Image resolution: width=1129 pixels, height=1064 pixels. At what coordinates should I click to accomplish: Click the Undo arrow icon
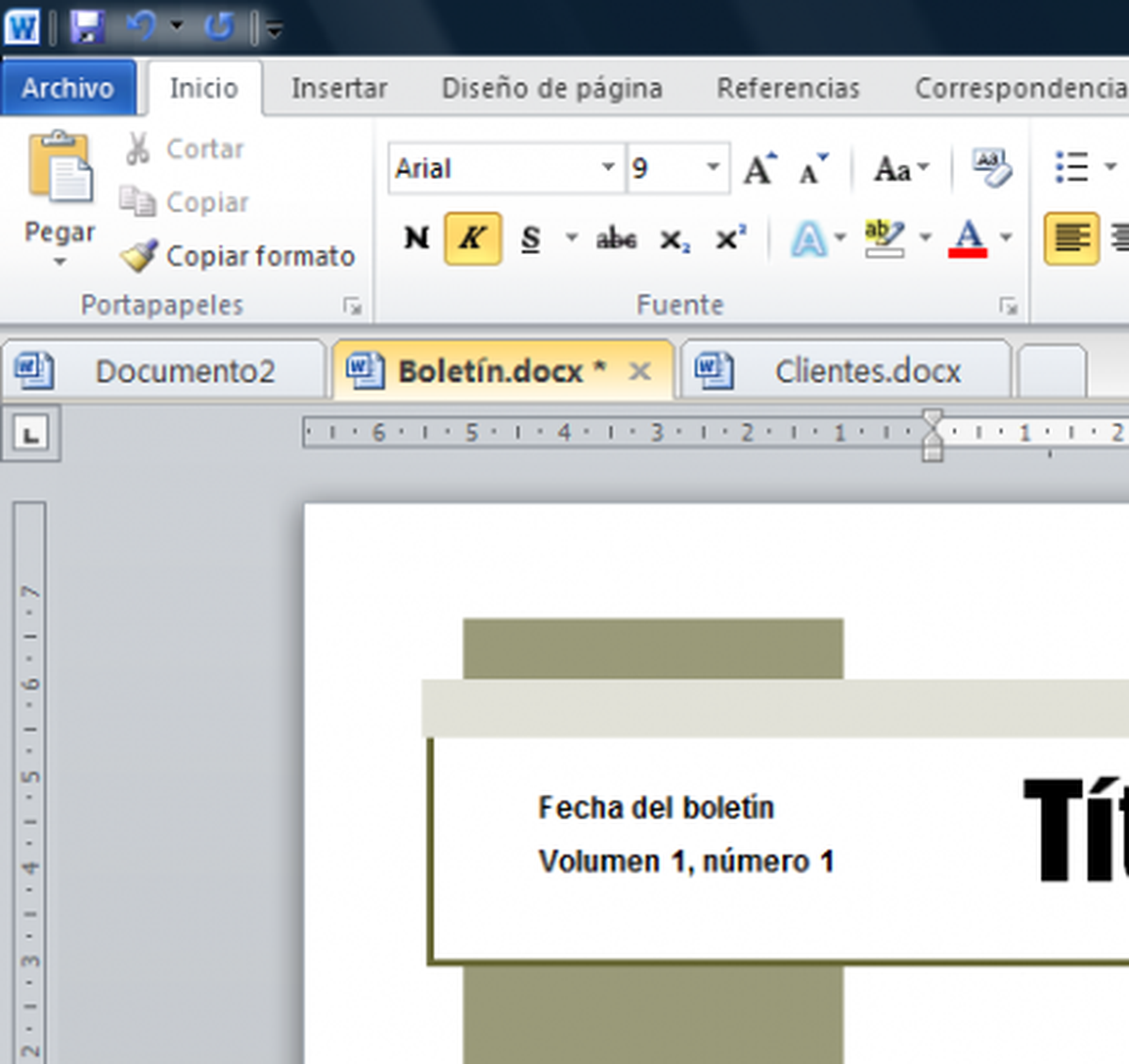pos(143,27)
